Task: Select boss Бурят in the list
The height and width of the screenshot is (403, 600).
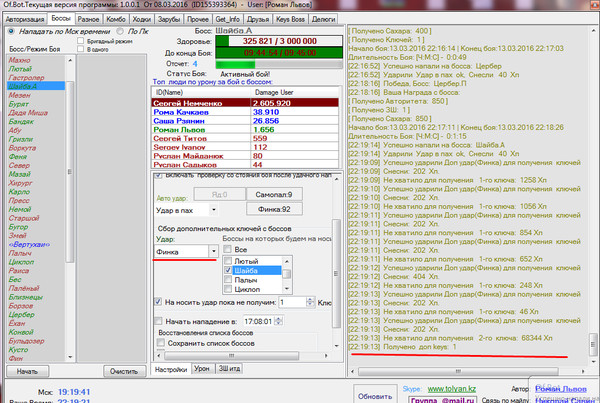Action: pyautogui.click(x=19, y=104)
